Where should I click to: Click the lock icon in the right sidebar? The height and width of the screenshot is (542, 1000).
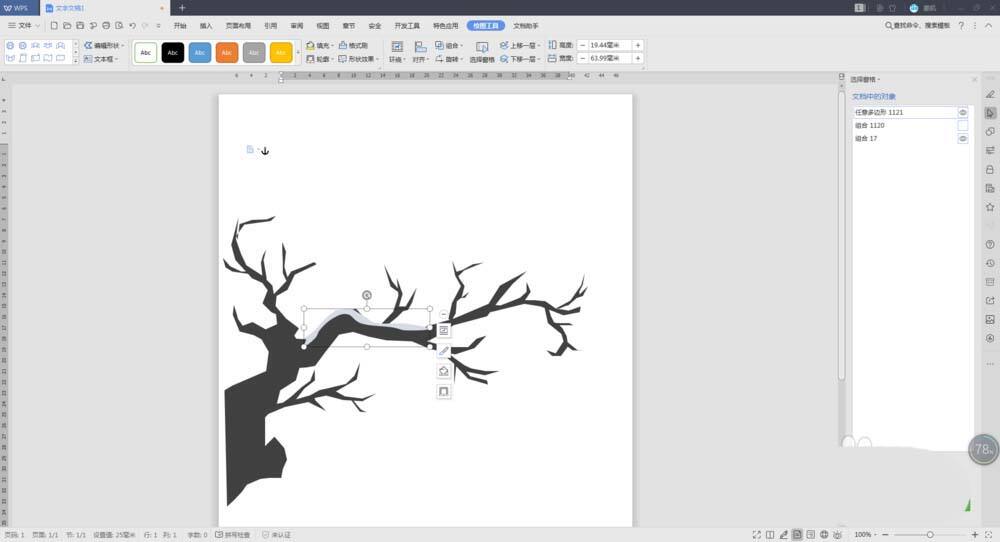[990, 169]
